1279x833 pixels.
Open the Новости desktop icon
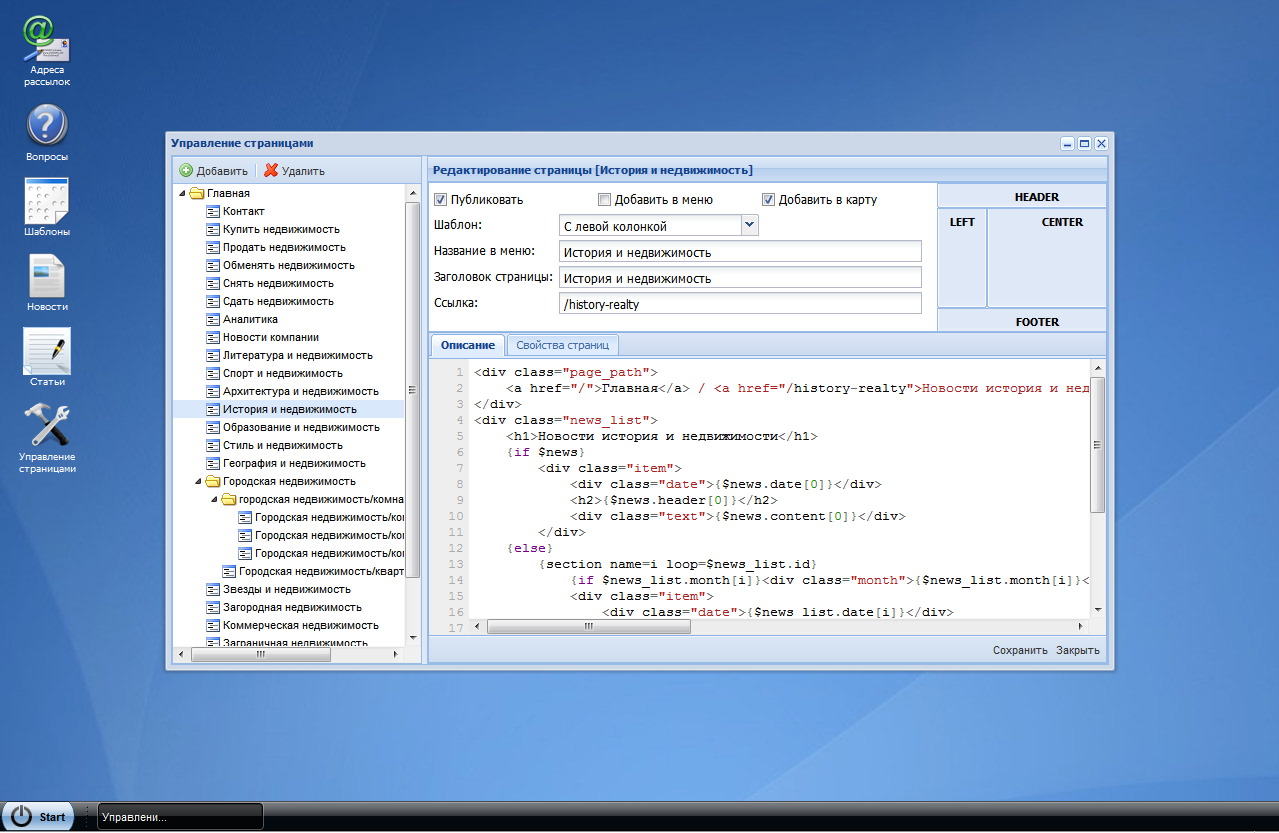(x=46, y=276)
